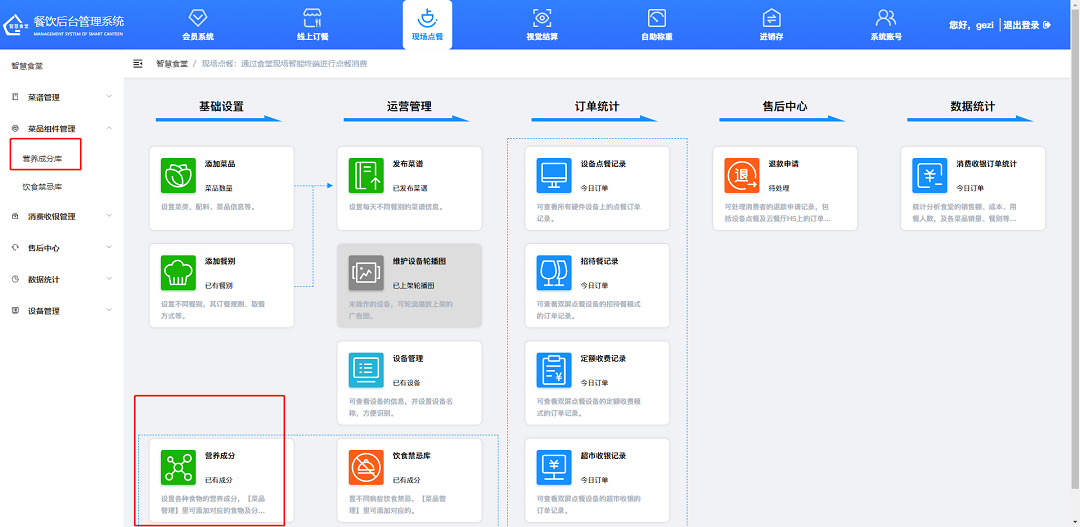Select the 营养成分 molecule icon
The height and width of the screenshot is (527, 1080).
(178, 467)
